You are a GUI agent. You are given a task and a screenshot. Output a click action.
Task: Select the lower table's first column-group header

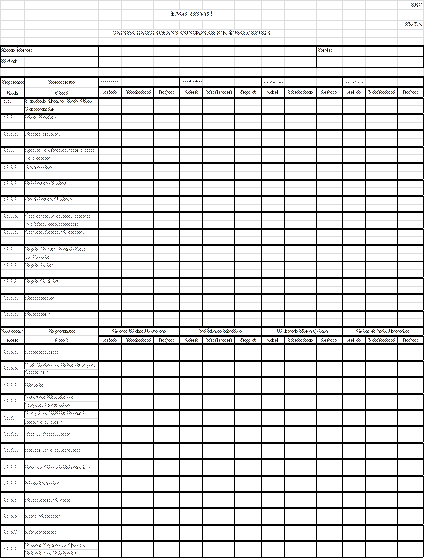[x=139, y=331]
